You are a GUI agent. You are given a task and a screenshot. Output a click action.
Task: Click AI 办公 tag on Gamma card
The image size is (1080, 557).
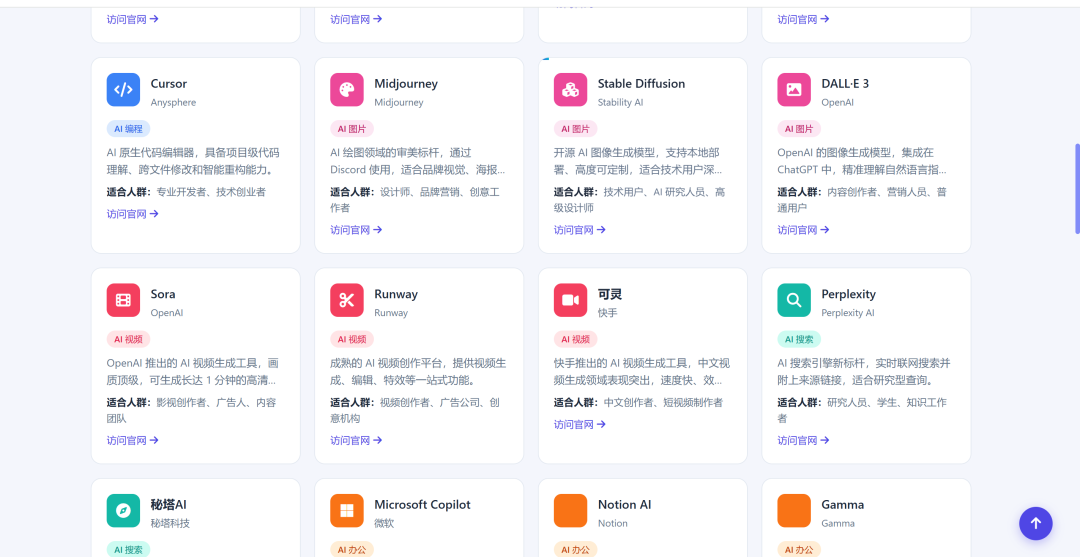coord(799,549)
